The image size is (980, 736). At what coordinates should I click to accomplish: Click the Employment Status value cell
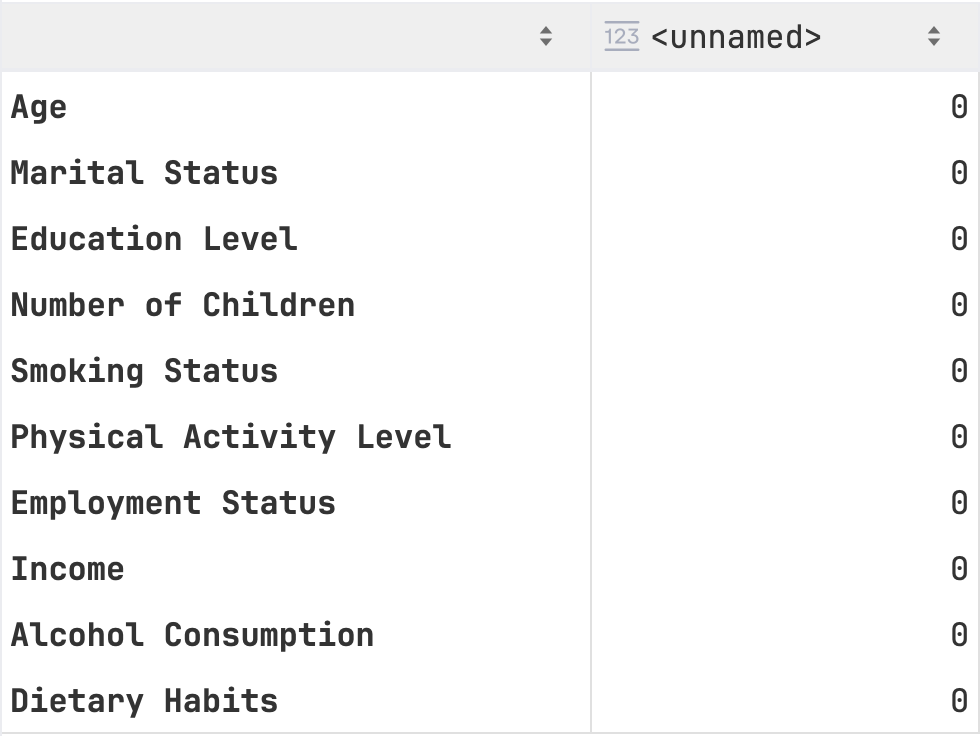point(785,504)
